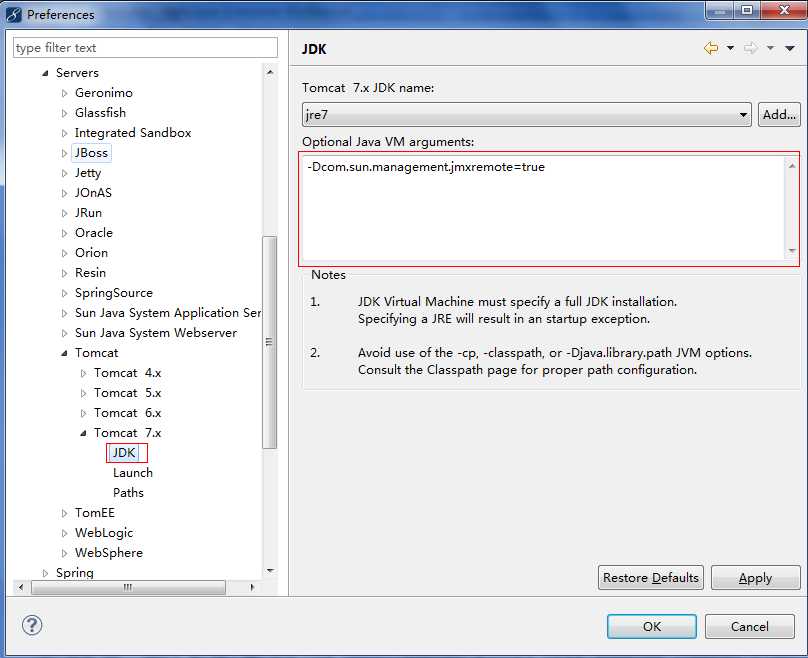Expand the Spring node
808x658 pixels.
coord(45,573)
